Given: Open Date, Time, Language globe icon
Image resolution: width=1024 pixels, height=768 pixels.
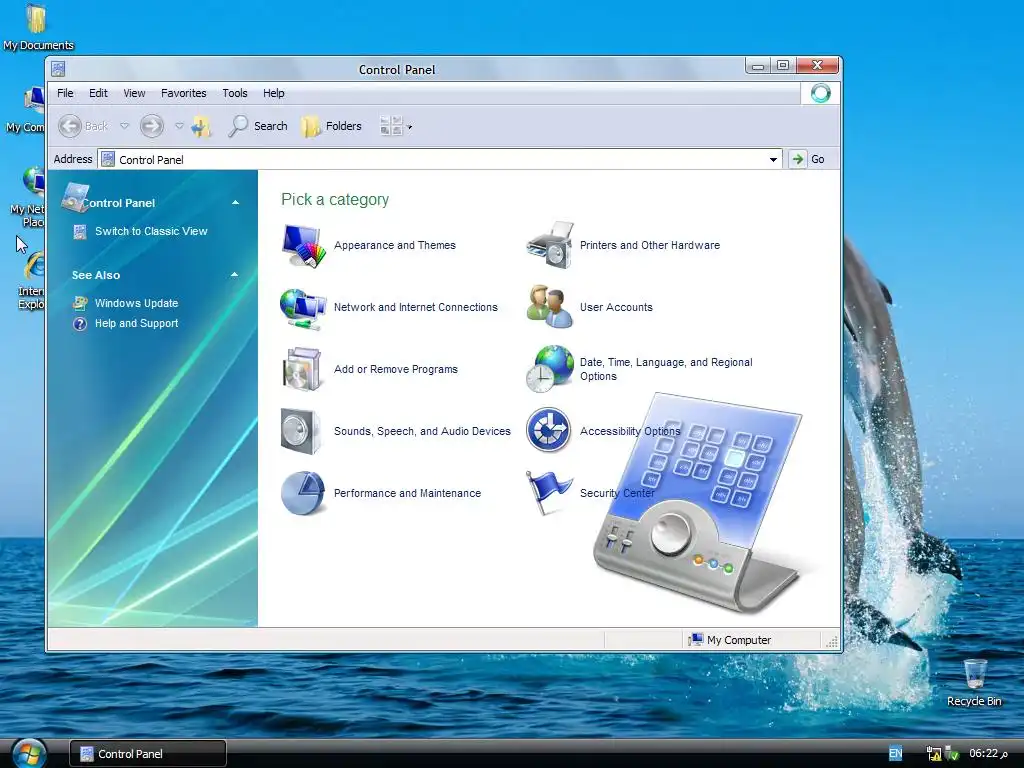Looking at the screenshot, I should [549, 369].
